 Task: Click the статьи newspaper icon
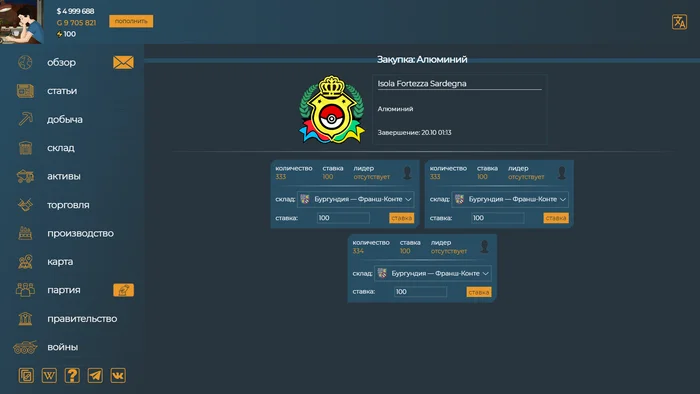25,91
